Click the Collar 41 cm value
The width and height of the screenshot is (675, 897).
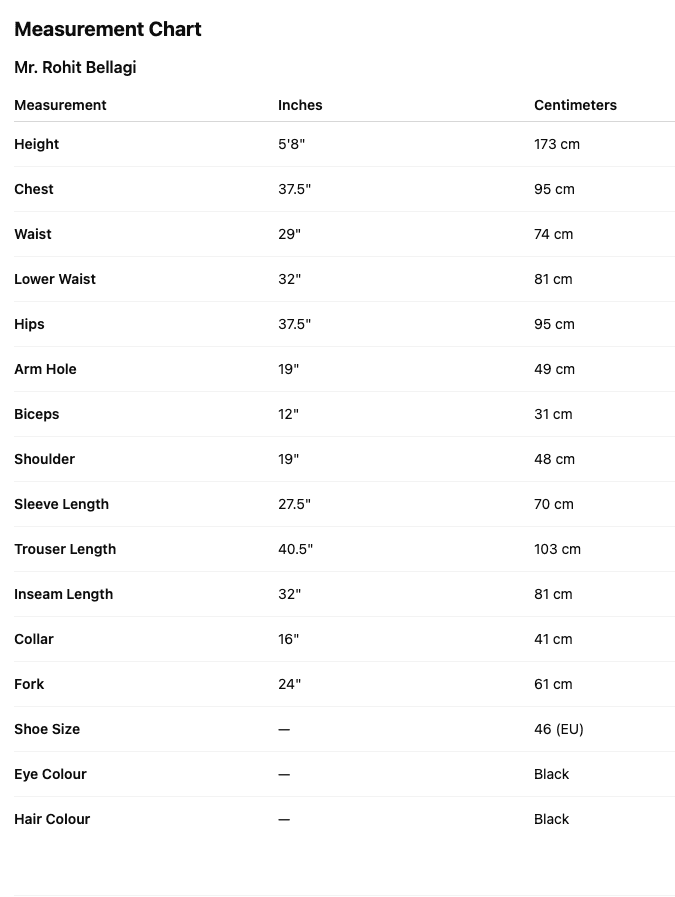point(553,639)
